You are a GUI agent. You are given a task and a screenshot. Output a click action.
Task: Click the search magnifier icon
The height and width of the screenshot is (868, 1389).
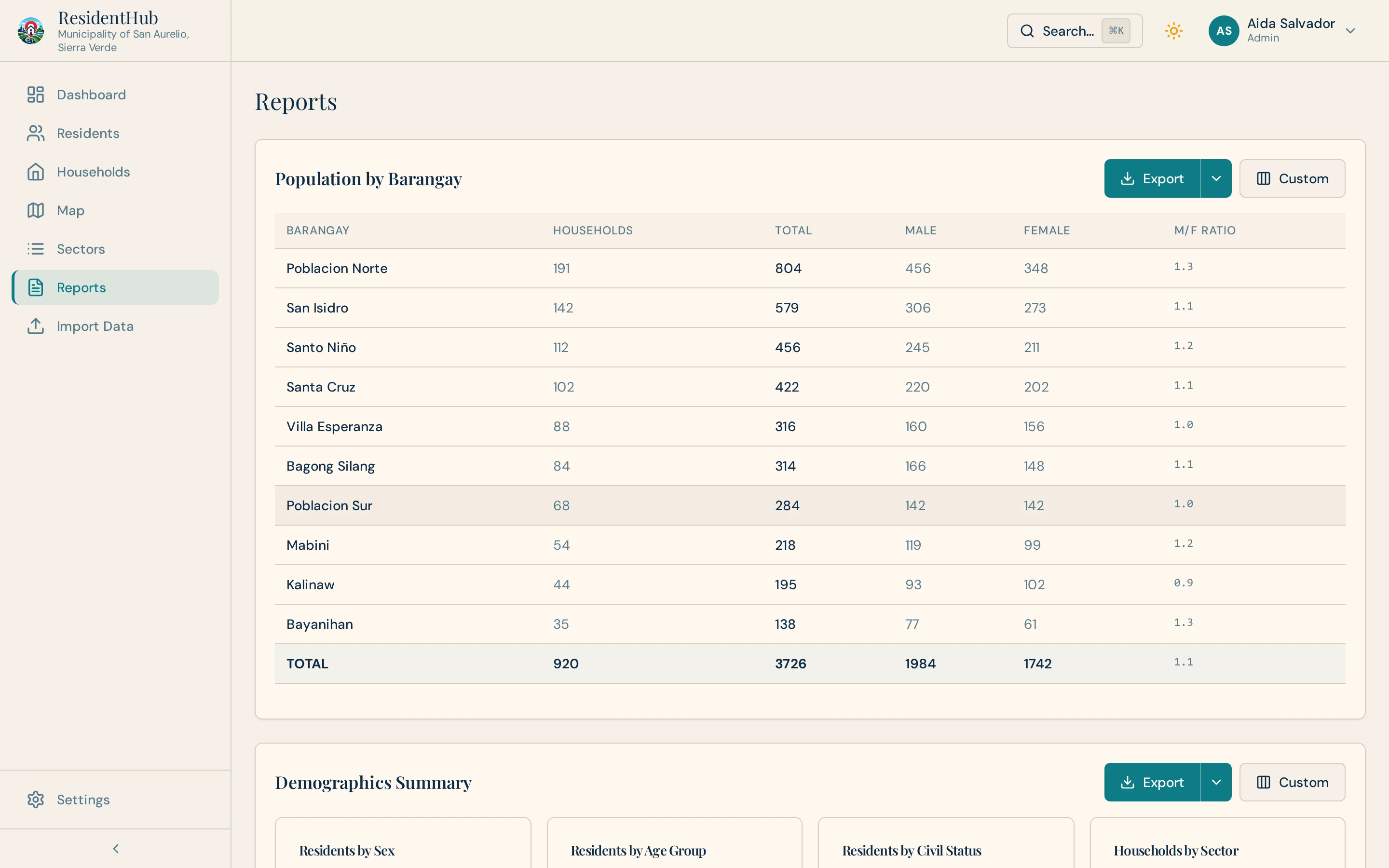click(1027, 31)
